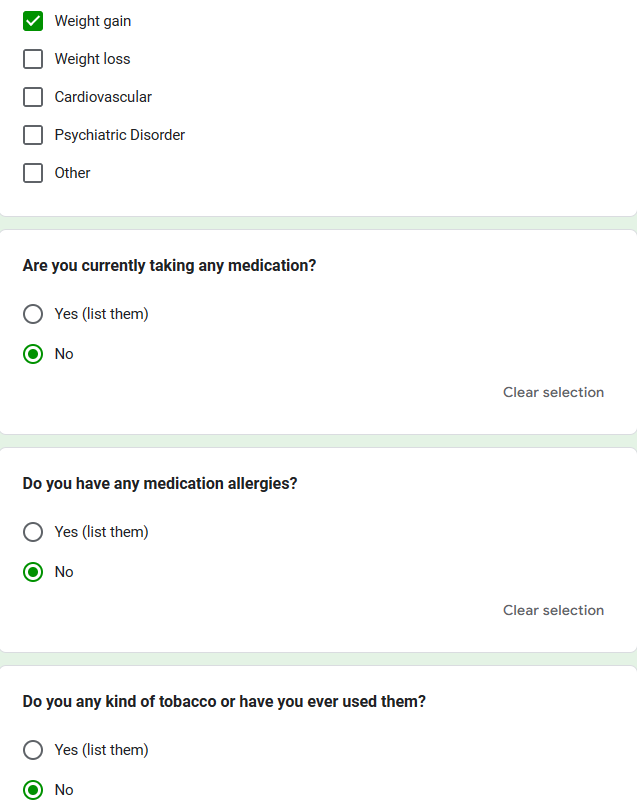The height and width of the screenshot is (808, 637).
Task: Click the tobacco question heading text
Action: click(224, 702)
